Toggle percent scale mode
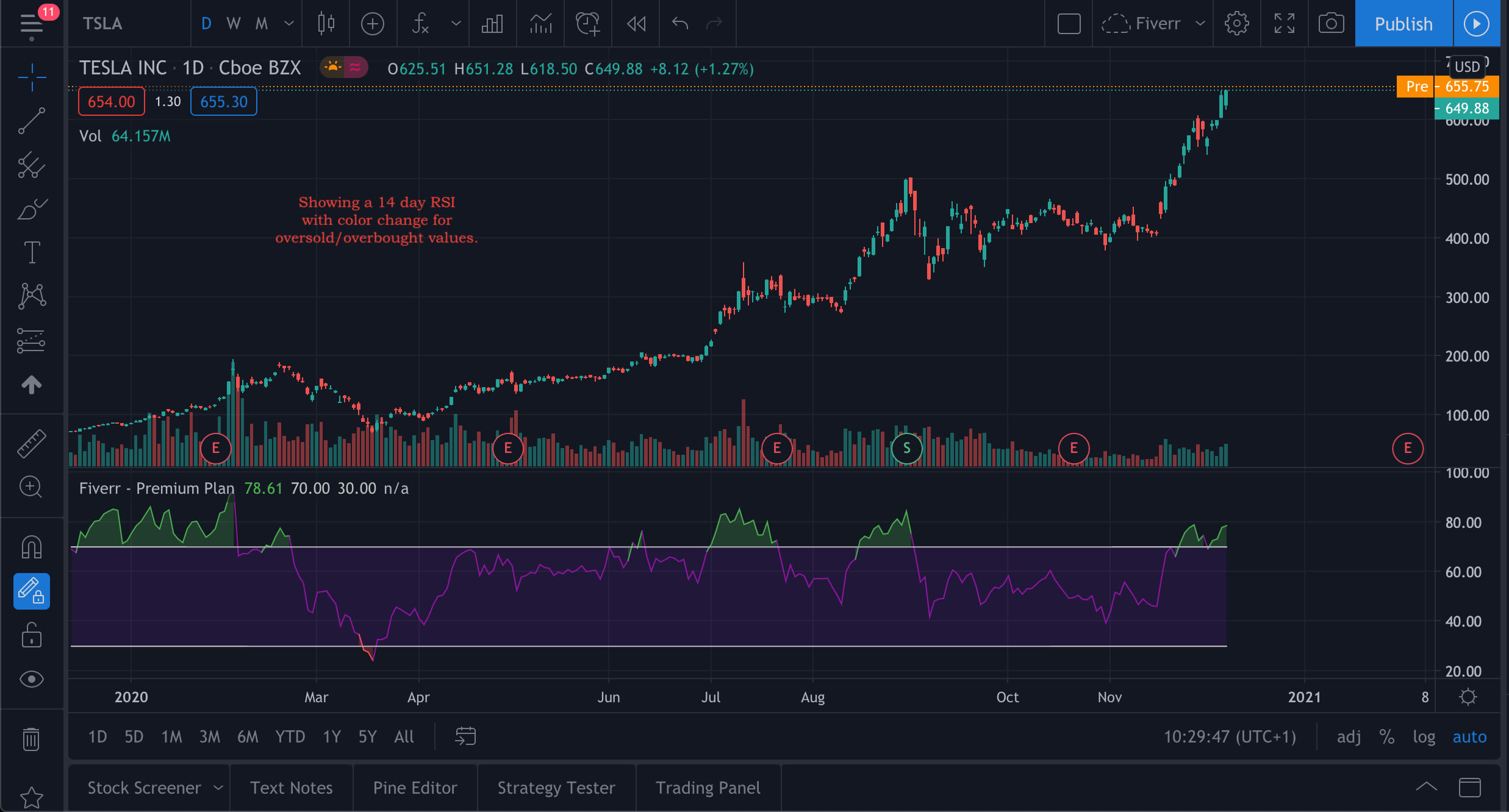Screen dimensions: 1509x812 pyautogui.click(x=1387, y=737)
